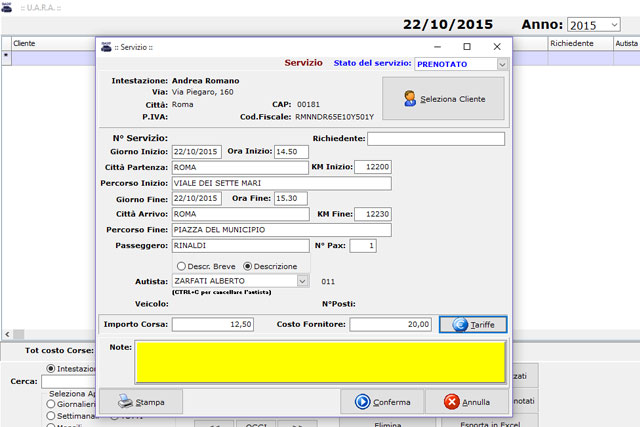Click the Cerca search field in main window

click(69, 382)
